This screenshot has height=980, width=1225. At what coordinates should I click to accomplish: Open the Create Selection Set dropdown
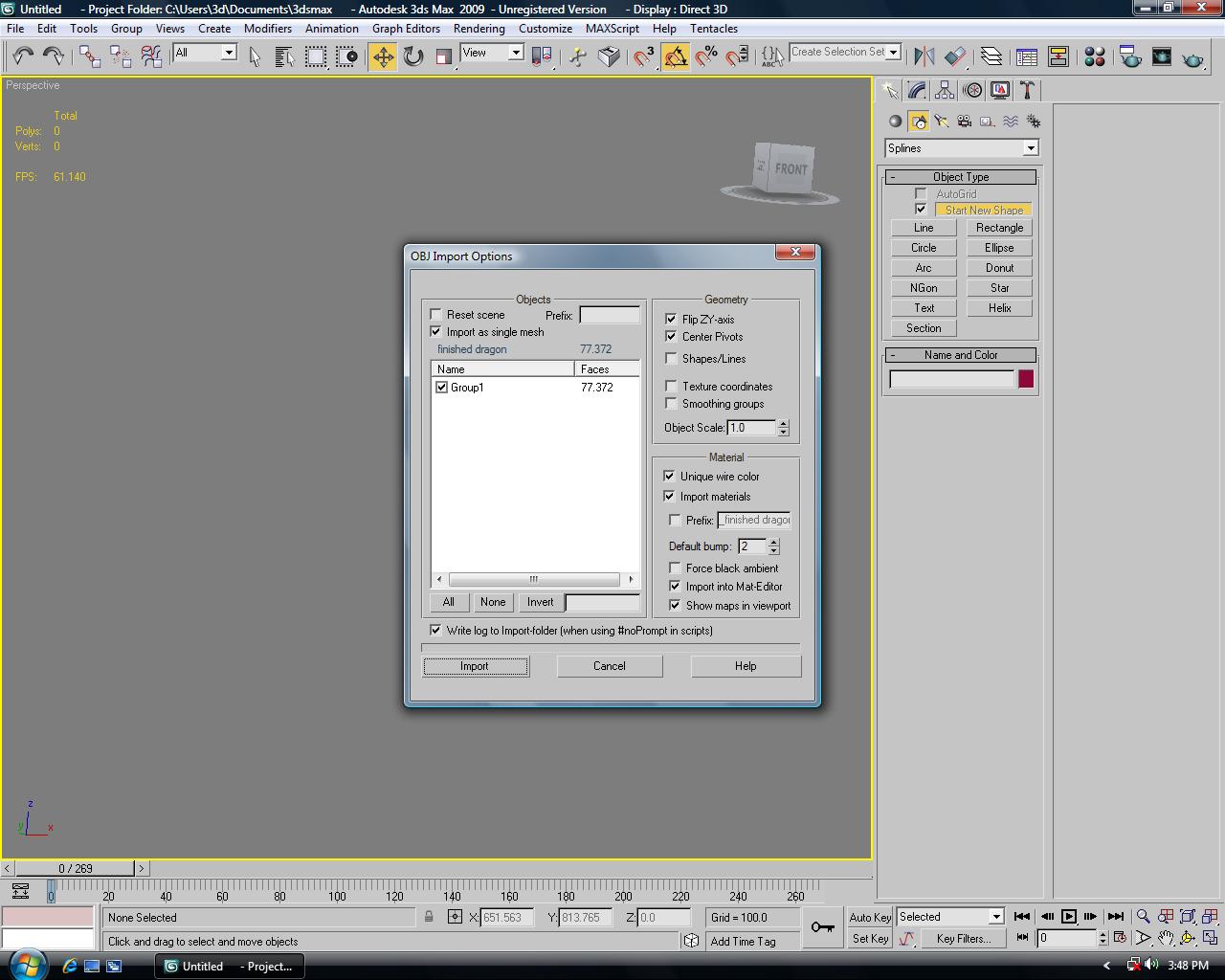pyautogui.click(x=893, y=53)
